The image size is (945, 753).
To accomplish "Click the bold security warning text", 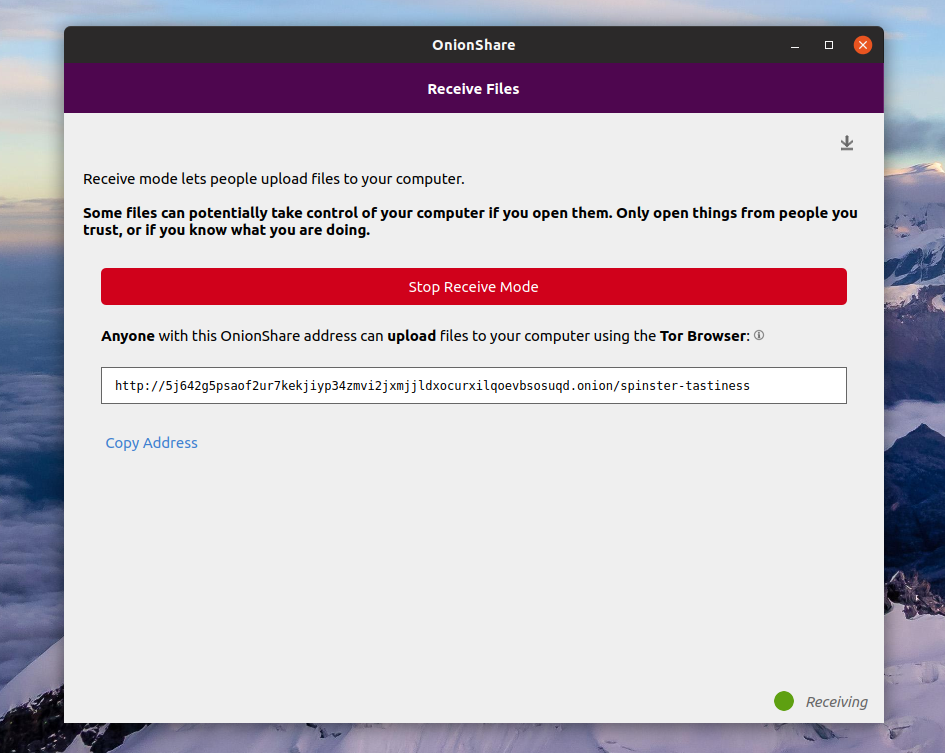I will (x=470, y=220).
